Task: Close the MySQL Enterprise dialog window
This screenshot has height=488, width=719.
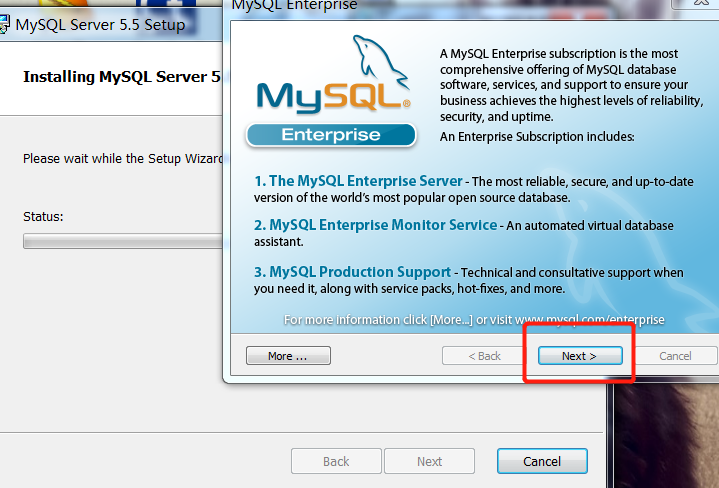Action: 700,3
